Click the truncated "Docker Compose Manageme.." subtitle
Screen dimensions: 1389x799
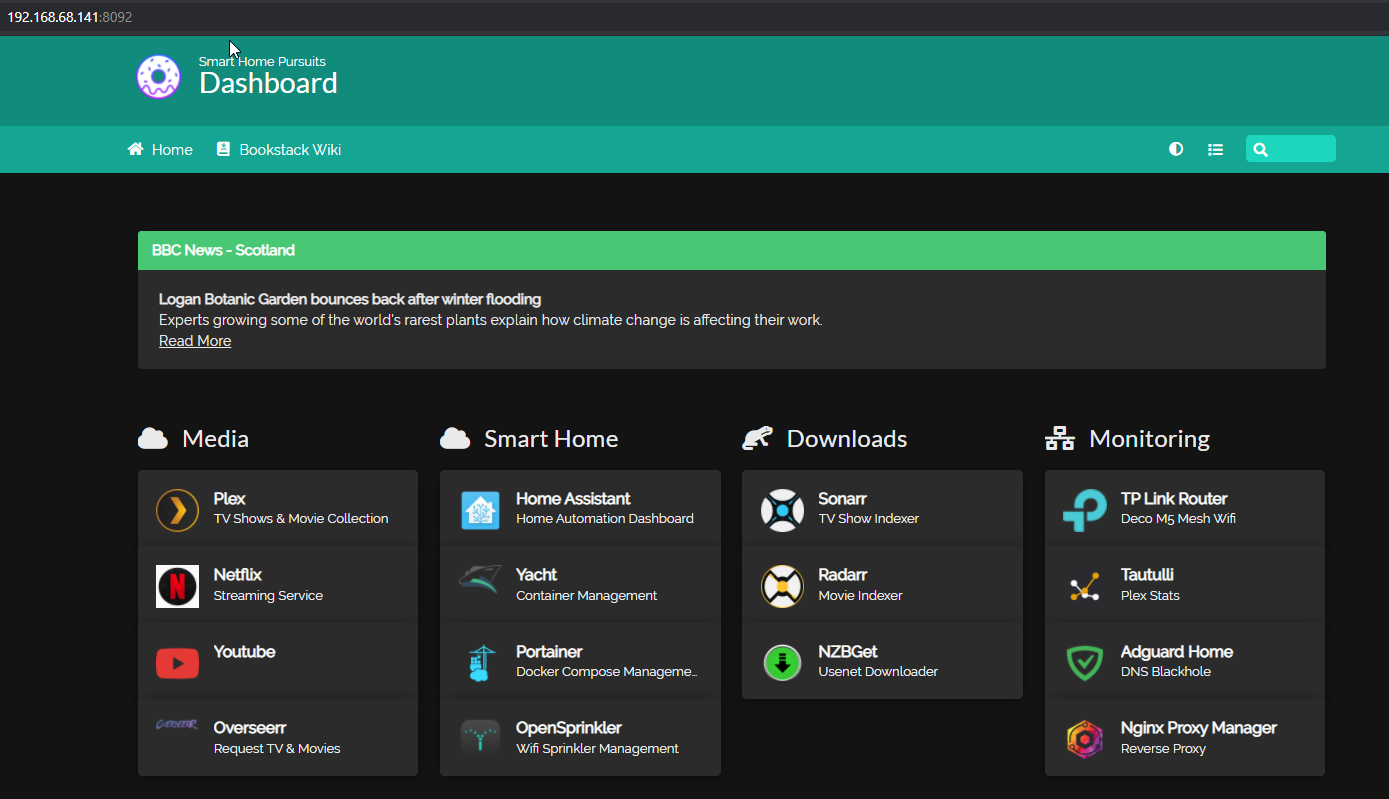pos(607,671)
